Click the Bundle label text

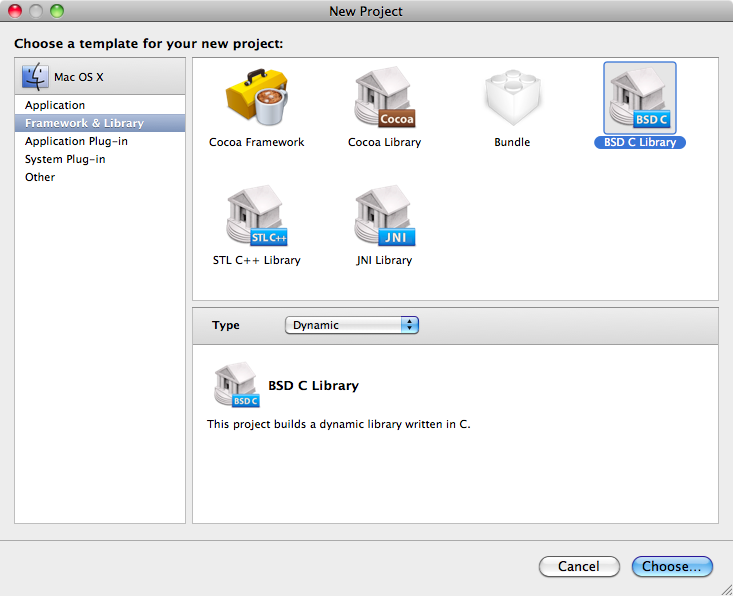(x=512, y=142)
